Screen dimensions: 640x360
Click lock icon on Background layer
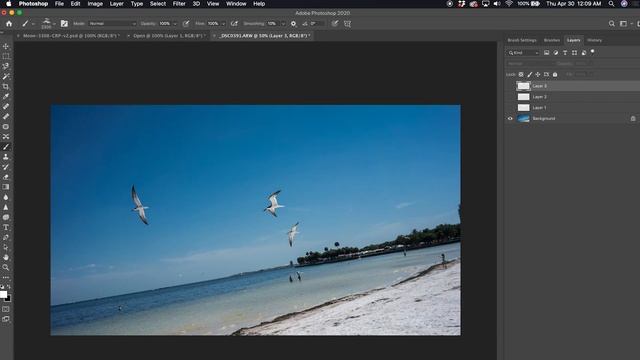(x=633, y=118)
